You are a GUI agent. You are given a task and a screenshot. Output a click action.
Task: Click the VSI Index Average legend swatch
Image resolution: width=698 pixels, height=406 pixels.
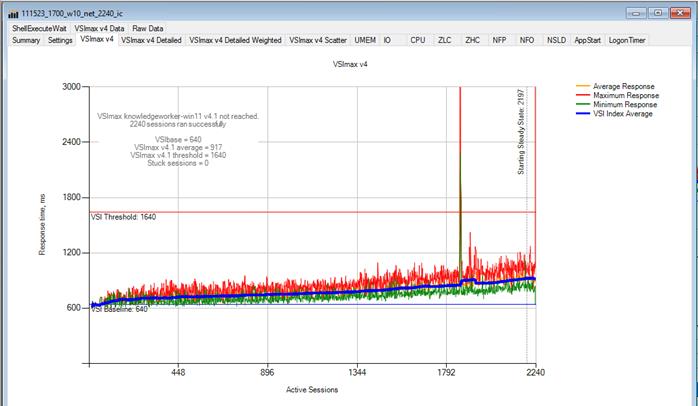(x=583, y=114)
